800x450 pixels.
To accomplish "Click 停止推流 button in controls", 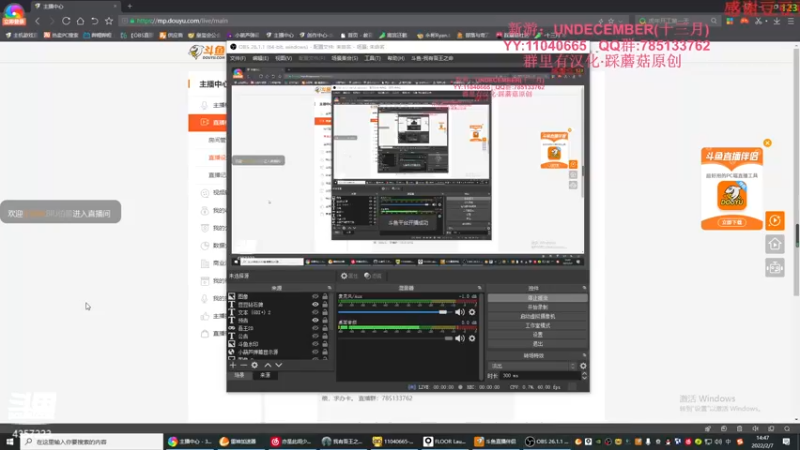I will (538, 298).
